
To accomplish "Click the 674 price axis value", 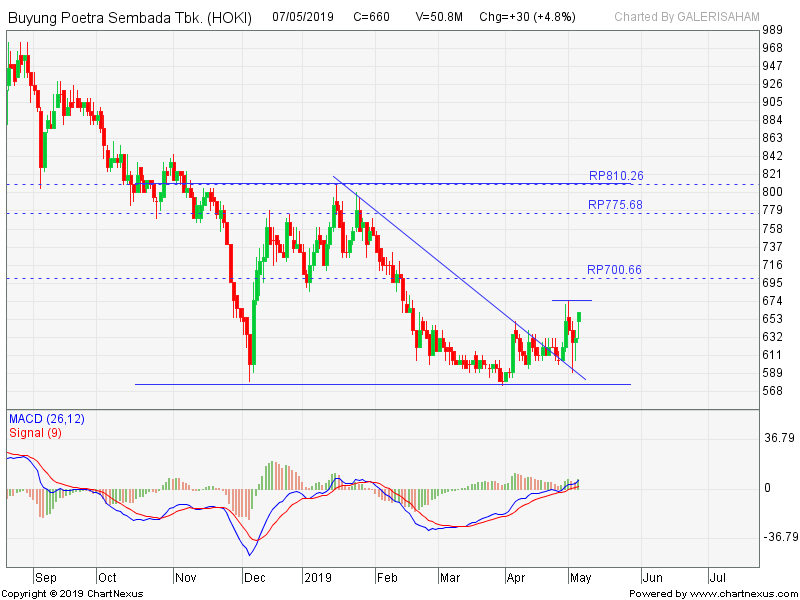I will (x=772, y=301).
